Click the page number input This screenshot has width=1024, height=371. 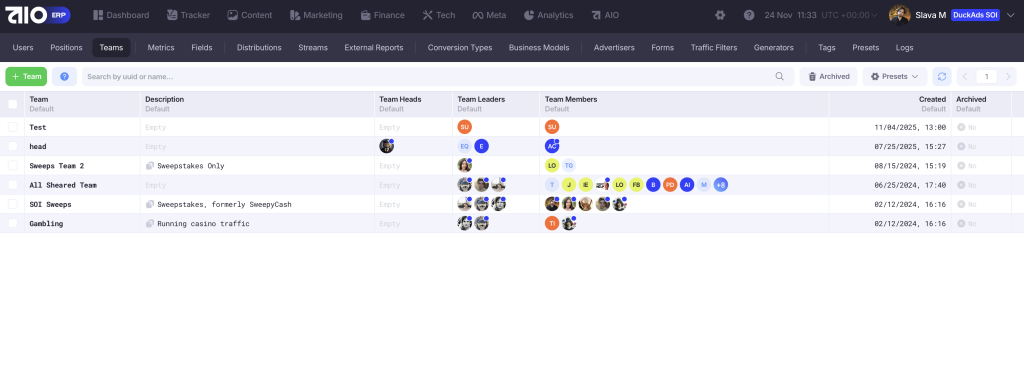987,76
